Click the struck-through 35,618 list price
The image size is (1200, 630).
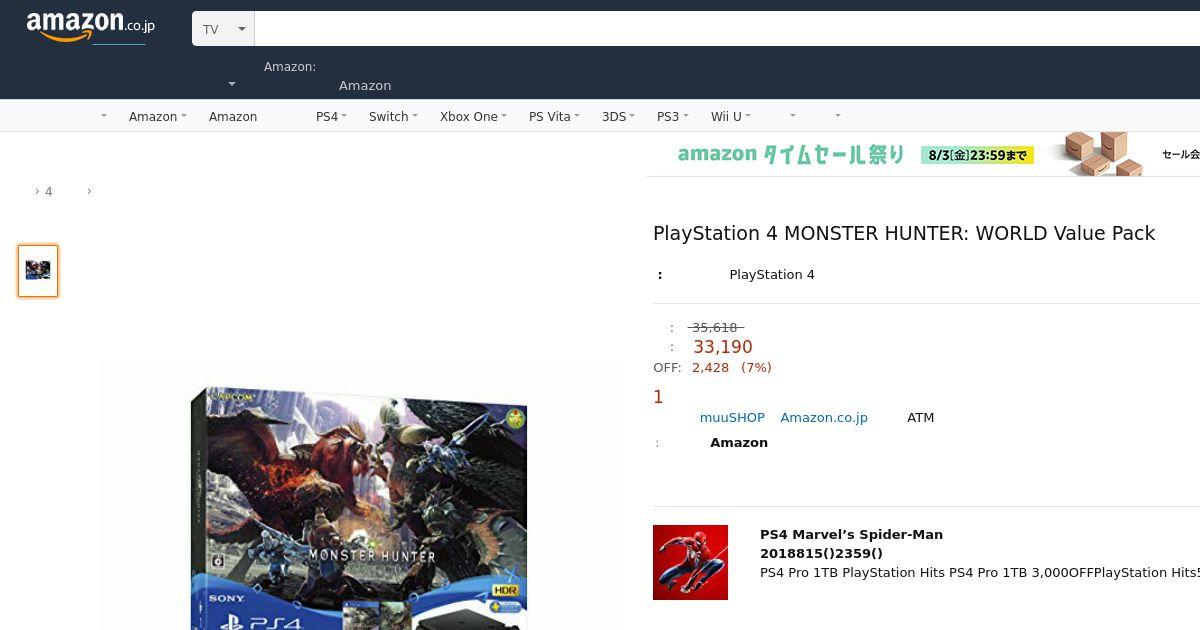(715, 327)
